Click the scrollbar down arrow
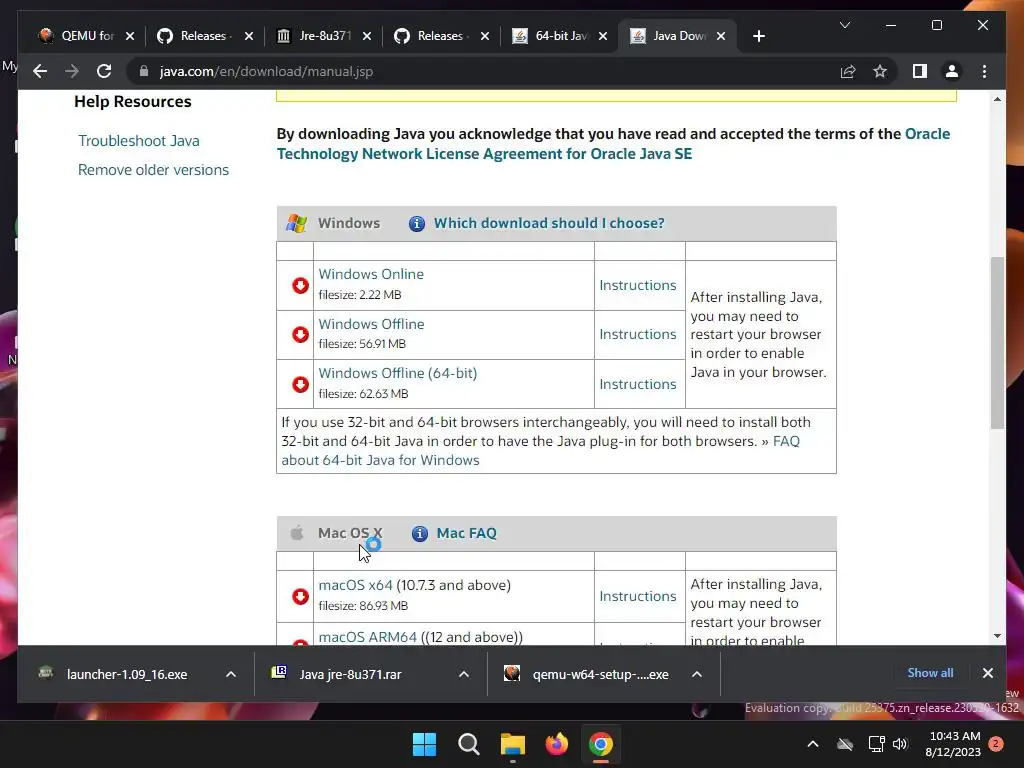1024x768 pixels. tap(997, 636)
